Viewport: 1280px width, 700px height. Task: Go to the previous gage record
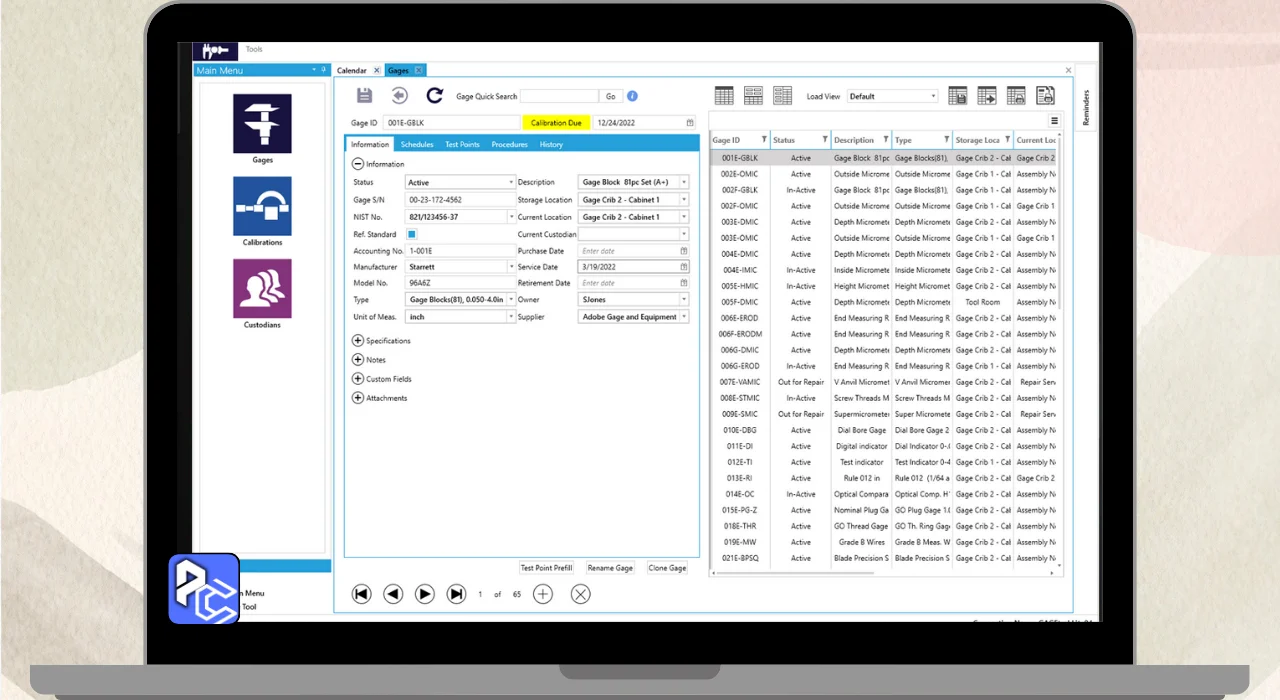(393, 594)
